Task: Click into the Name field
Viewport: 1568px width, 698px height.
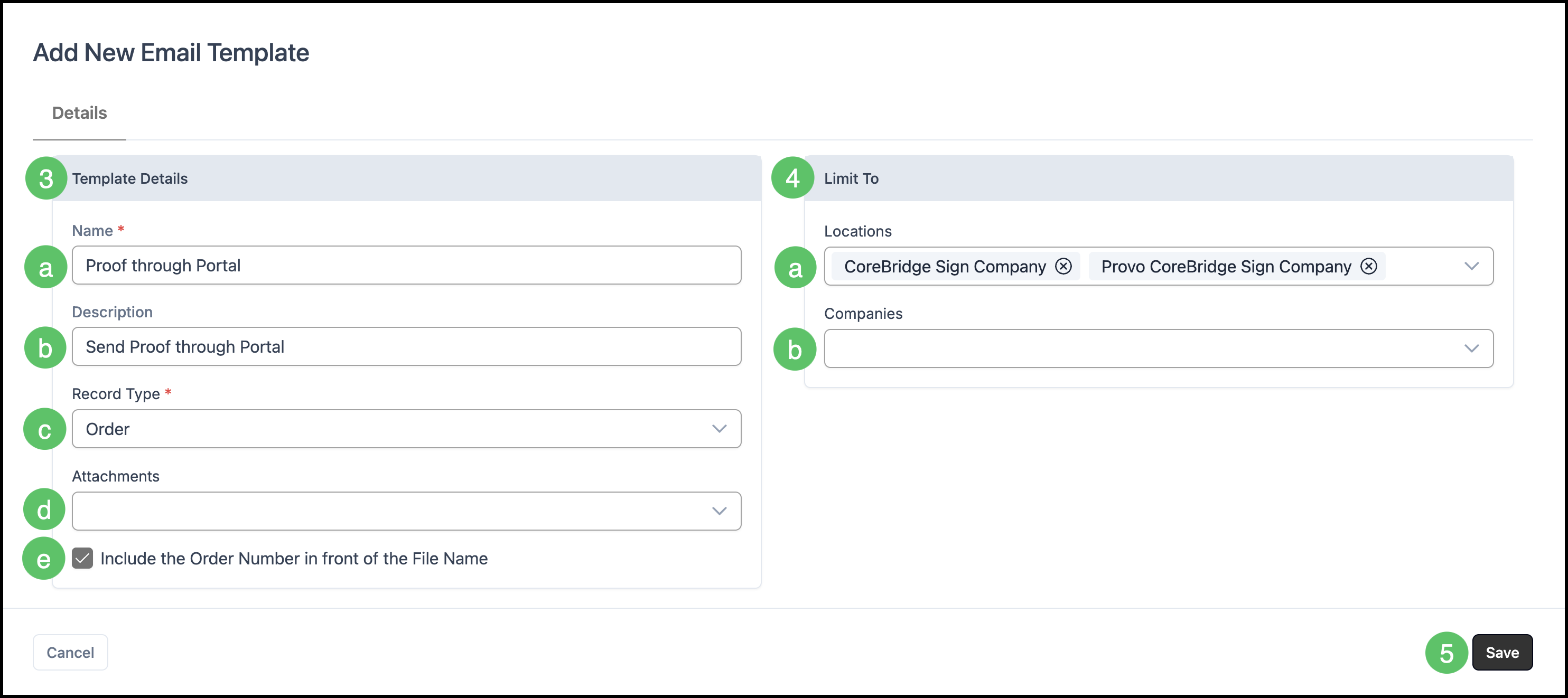Action: pyautogui.click(x=406, y=266)
